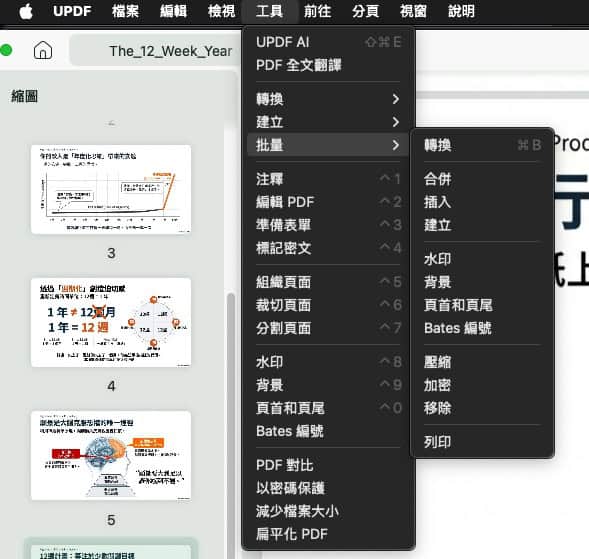Select 扁平化 PDF
Image resolution: width=589 pixels, height=559 pixels.
[x=328, y=534]
